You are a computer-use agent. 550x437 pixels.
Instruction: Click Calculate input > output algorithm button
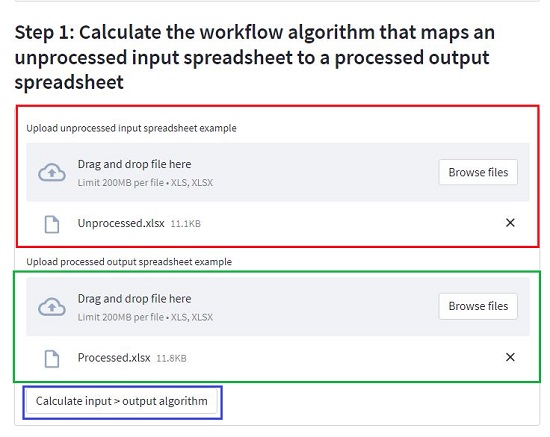(x=122, y=401)
